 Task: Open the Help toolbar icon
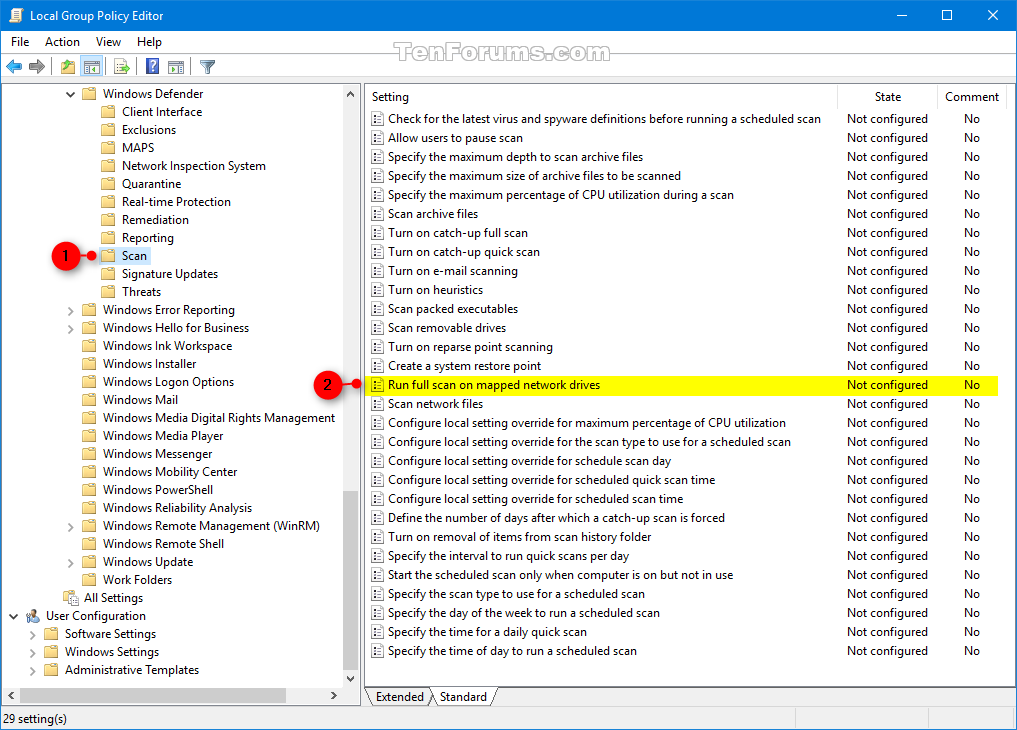tap(152, 66)
